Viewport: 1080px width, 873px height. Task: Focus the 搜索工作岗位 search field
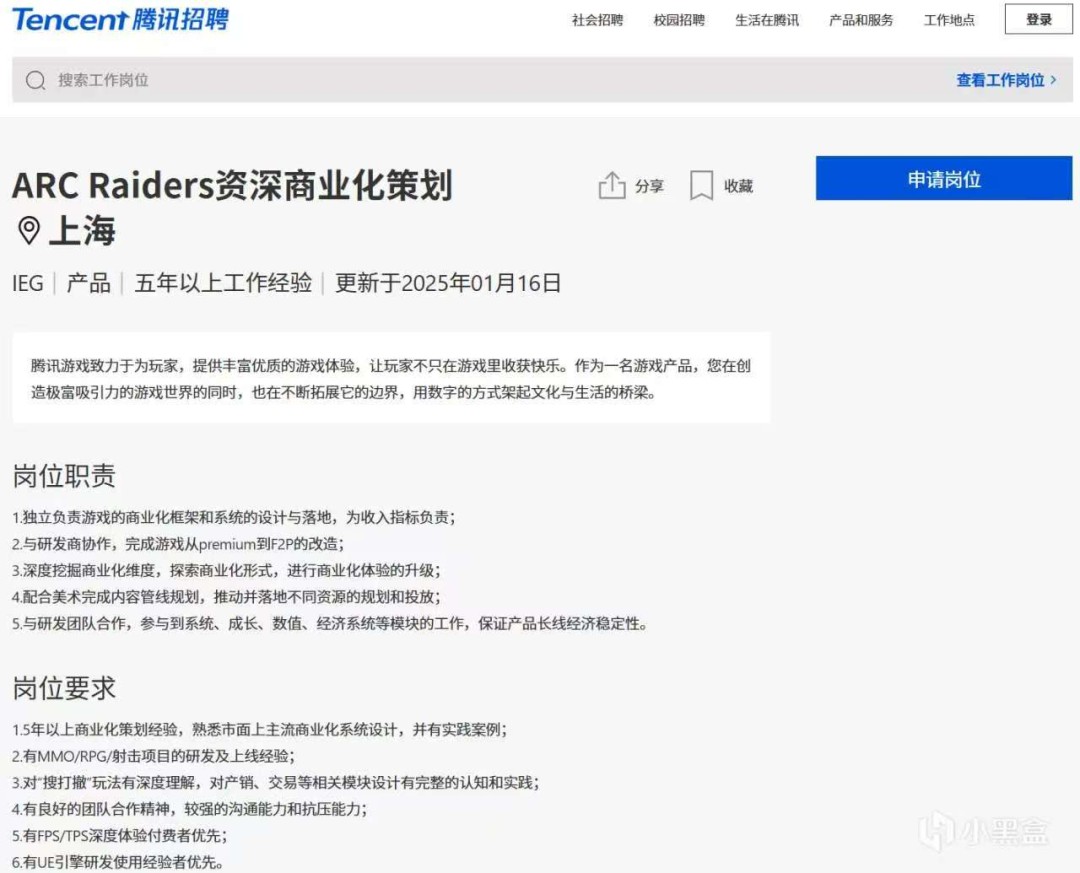pyautogui.click(x=400, y=80)
